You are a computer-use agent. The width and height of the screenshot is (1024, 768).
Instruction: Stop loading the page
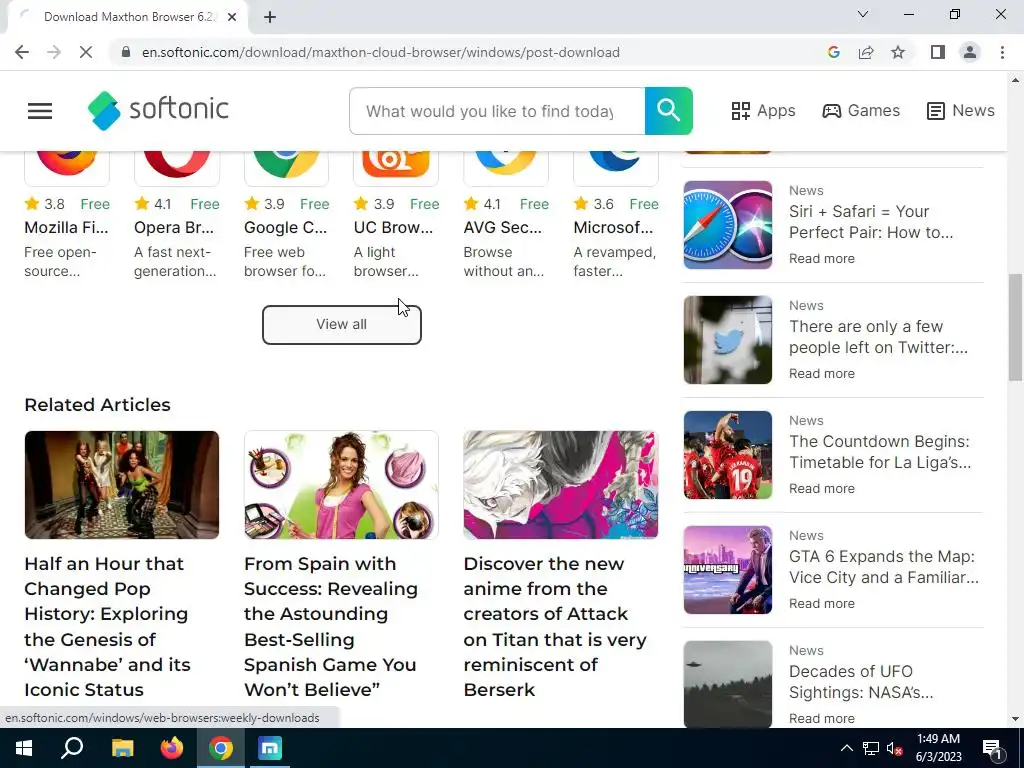tap(86, 52)
